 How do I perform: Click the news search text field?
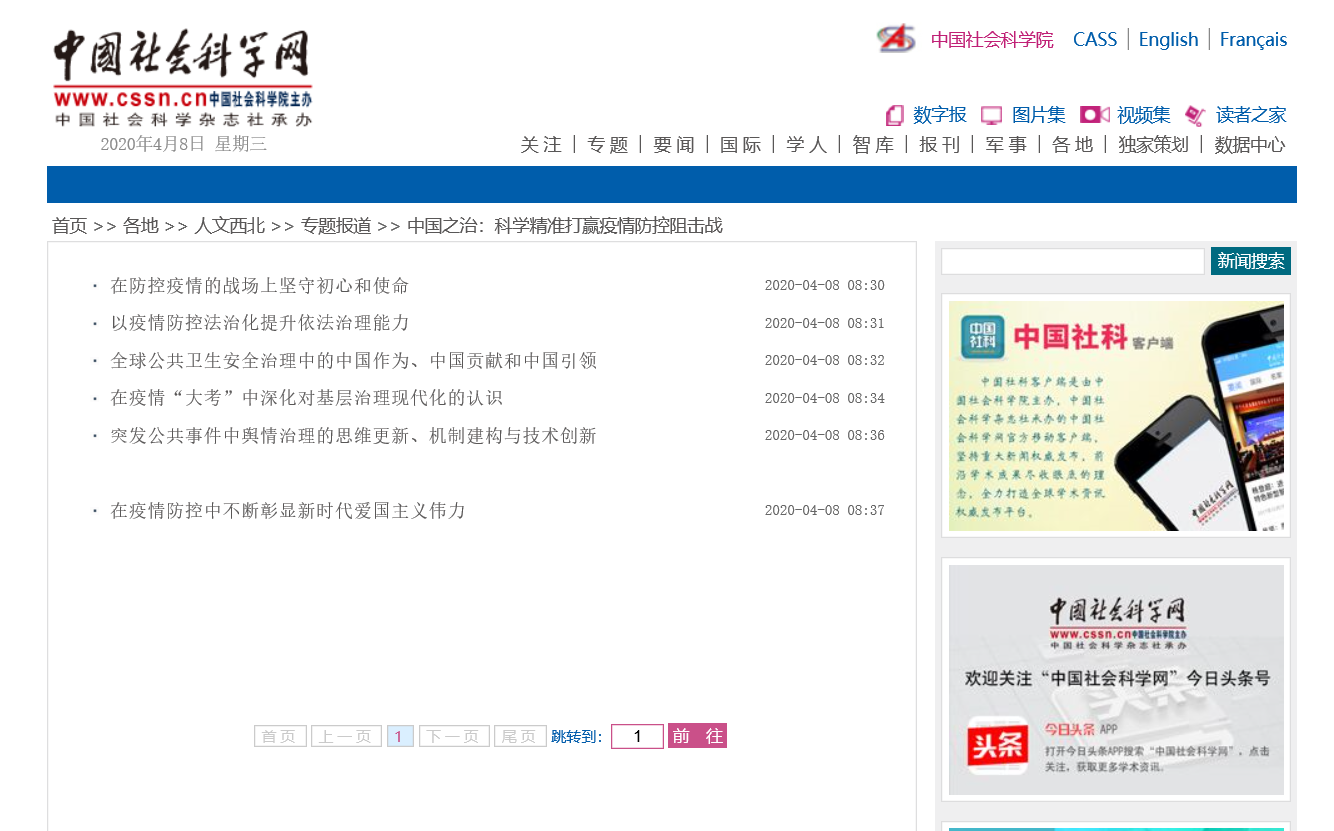click(x=1072, y=262)
